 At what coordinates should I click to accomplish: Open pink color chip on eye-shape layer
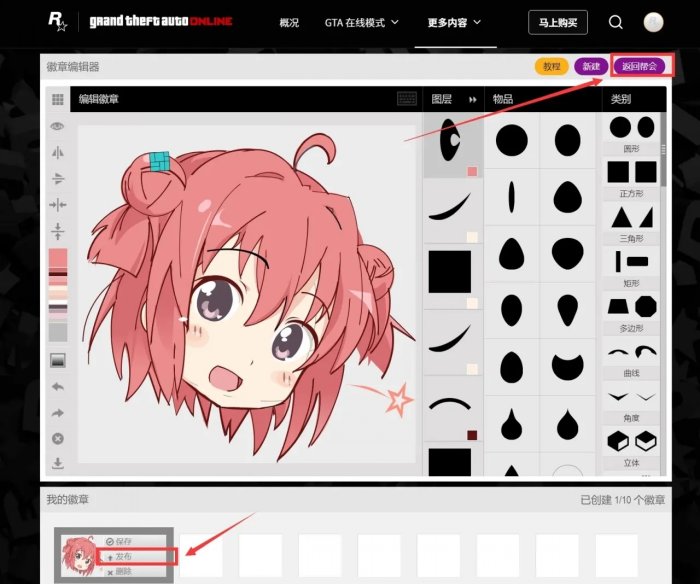pos(472,171)
